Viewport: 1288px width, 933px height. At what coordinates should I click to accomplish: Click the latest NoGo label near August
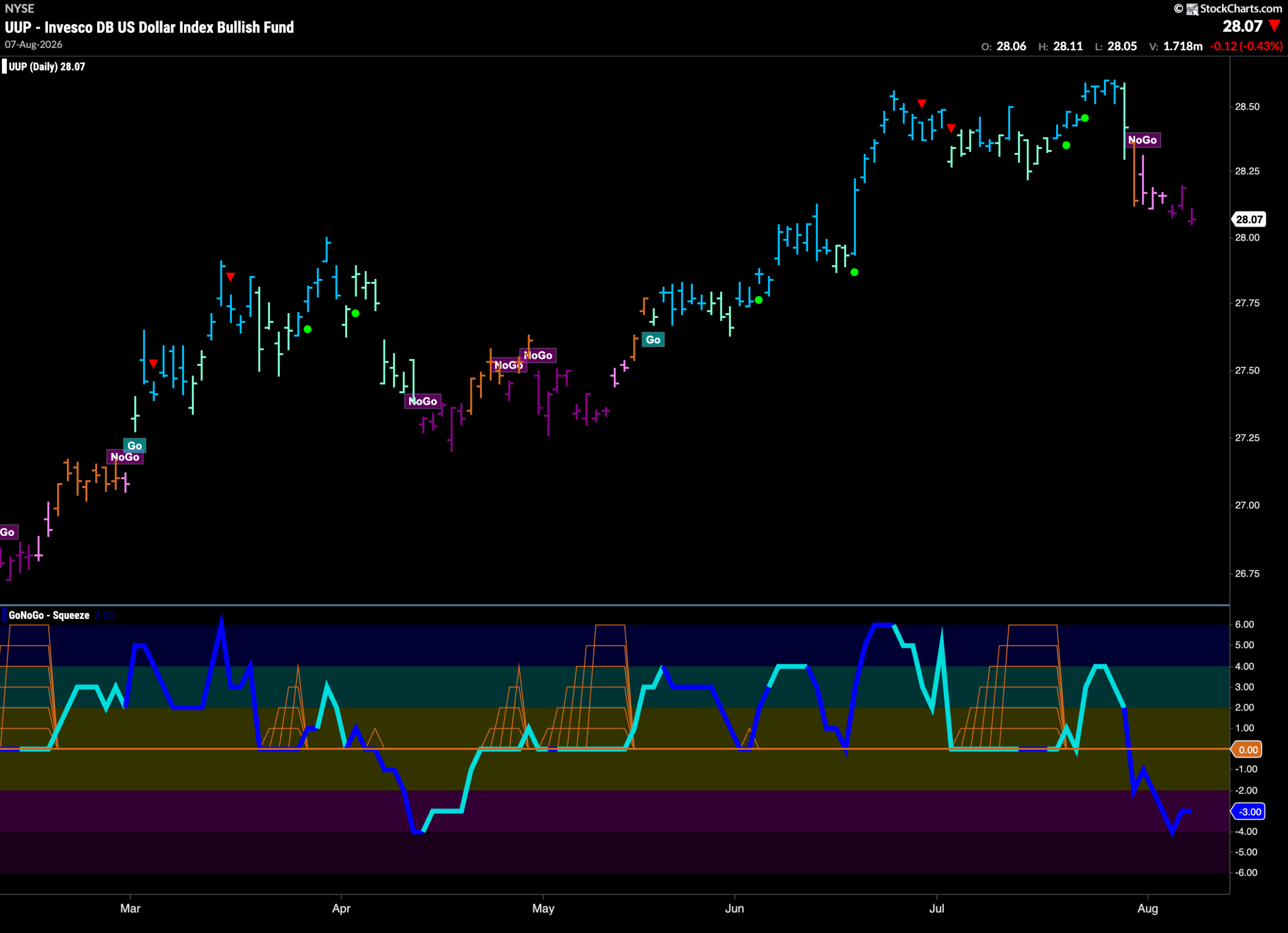pyautogui.click(x=1142, y=140)
